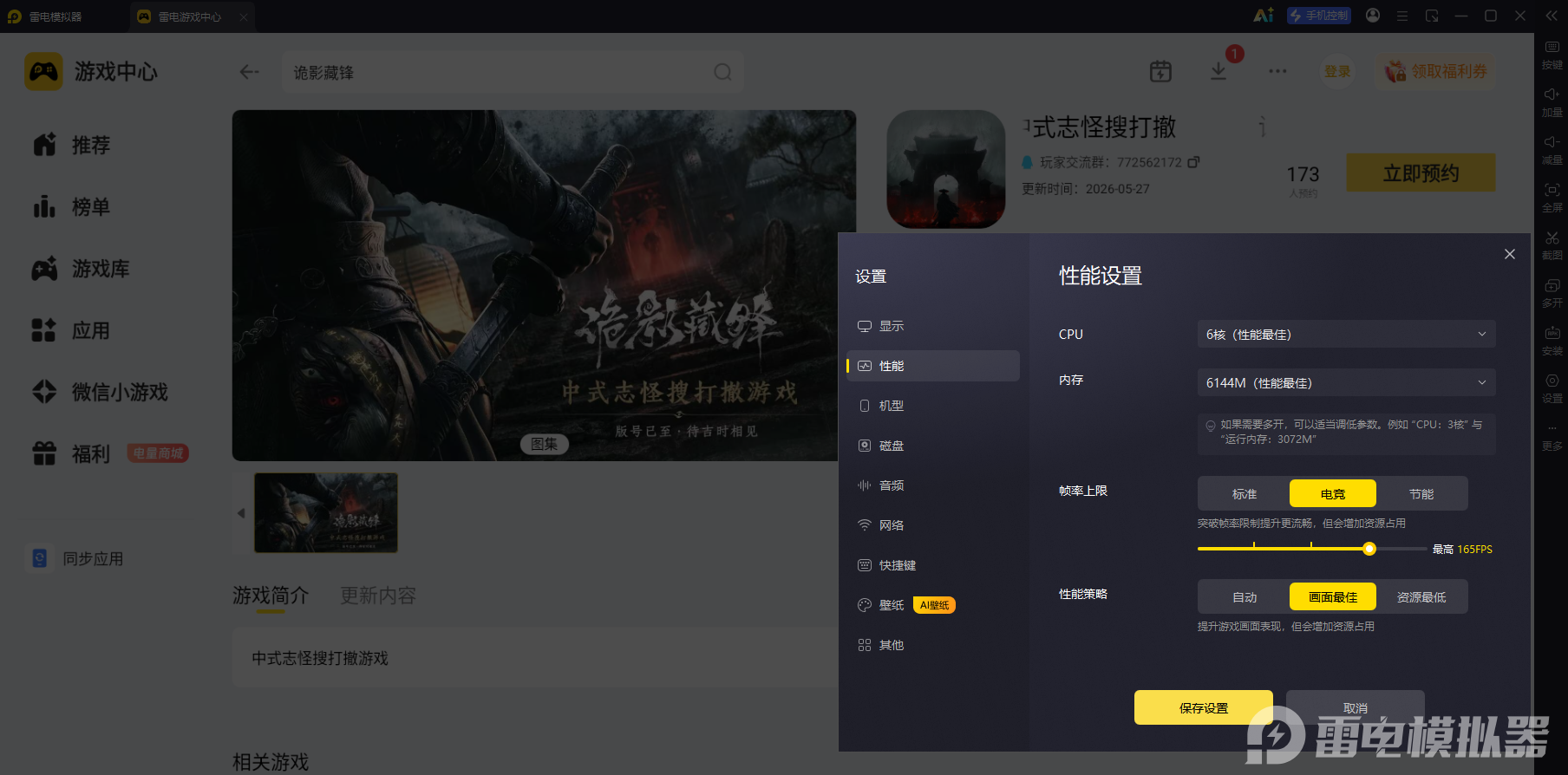Close the settings dialog with the X

[1510, 254]
